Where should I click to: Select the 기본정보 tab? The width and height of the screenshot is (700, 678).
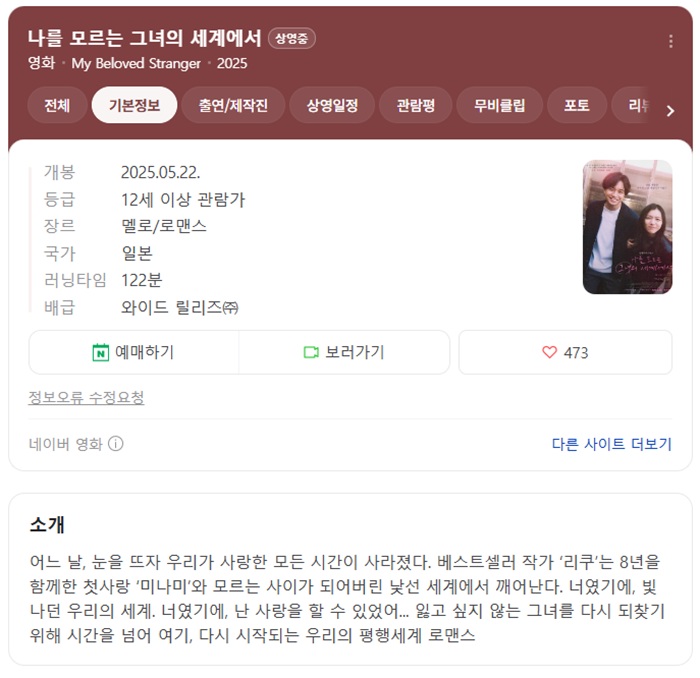(134, 105)
